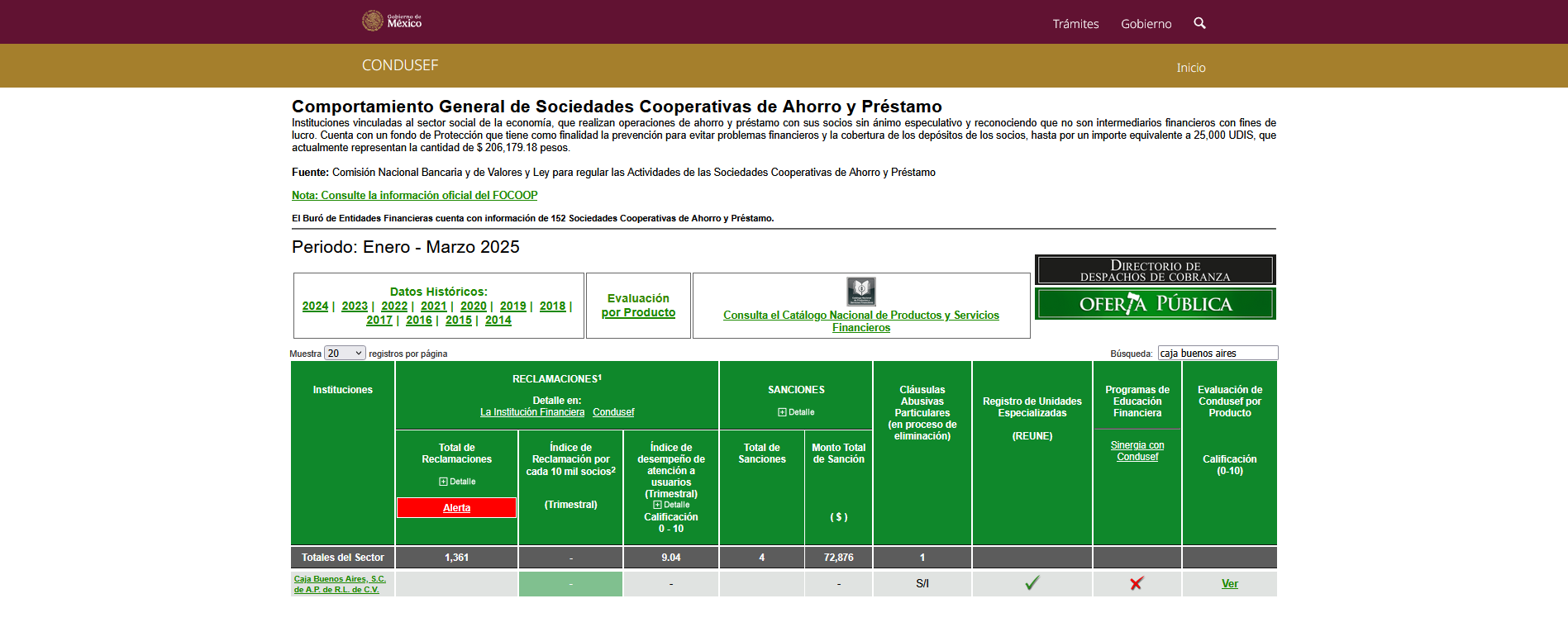Click sector sanction amount 72,876
The image size is (1568, 627).
pos(838,558)
